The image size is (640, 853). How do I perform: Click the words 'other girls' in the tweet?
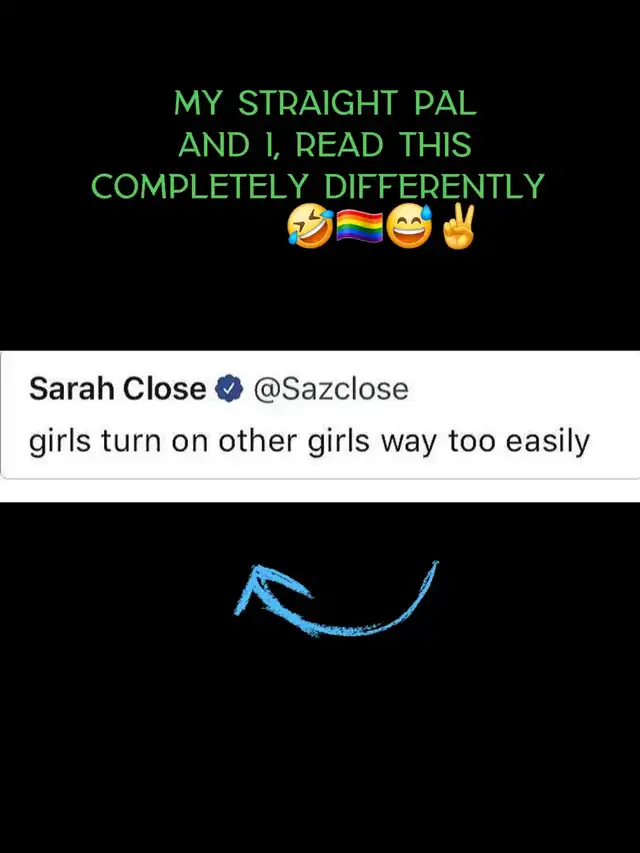294,441
